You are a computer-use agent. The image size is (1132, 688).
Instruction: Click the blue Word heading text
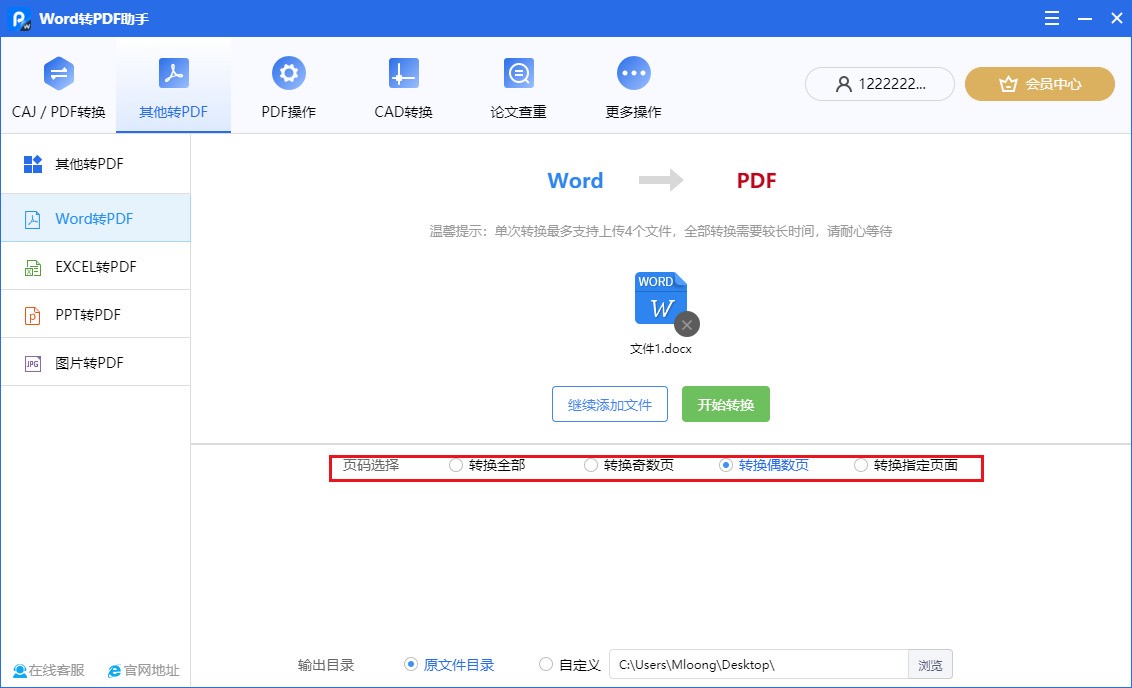575,180
